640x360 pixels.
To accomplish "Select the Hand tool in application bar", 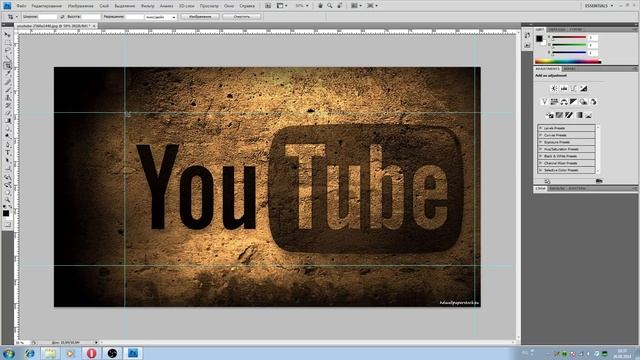I will [x=320, y=6].
